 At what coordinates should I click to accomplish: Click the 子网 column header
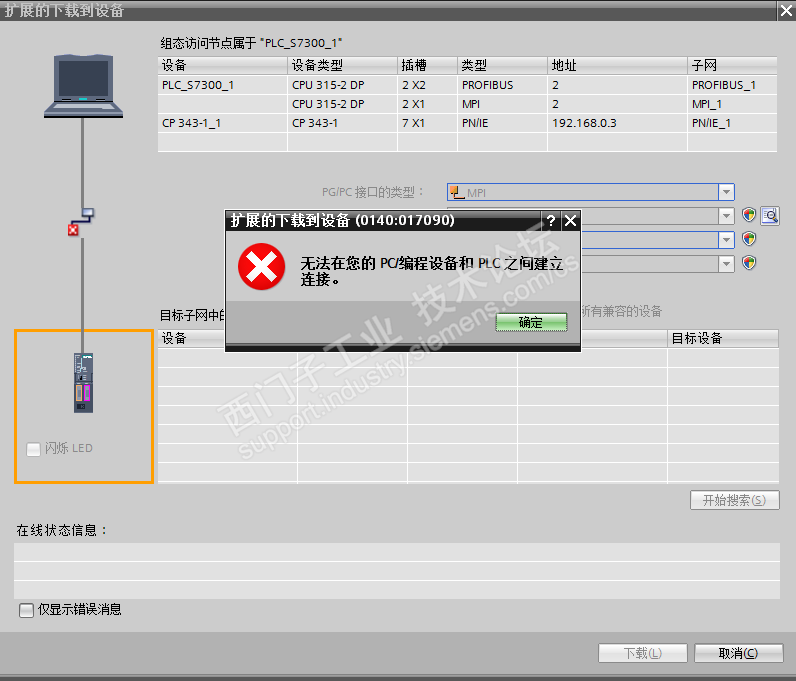(x=732, y=66)
